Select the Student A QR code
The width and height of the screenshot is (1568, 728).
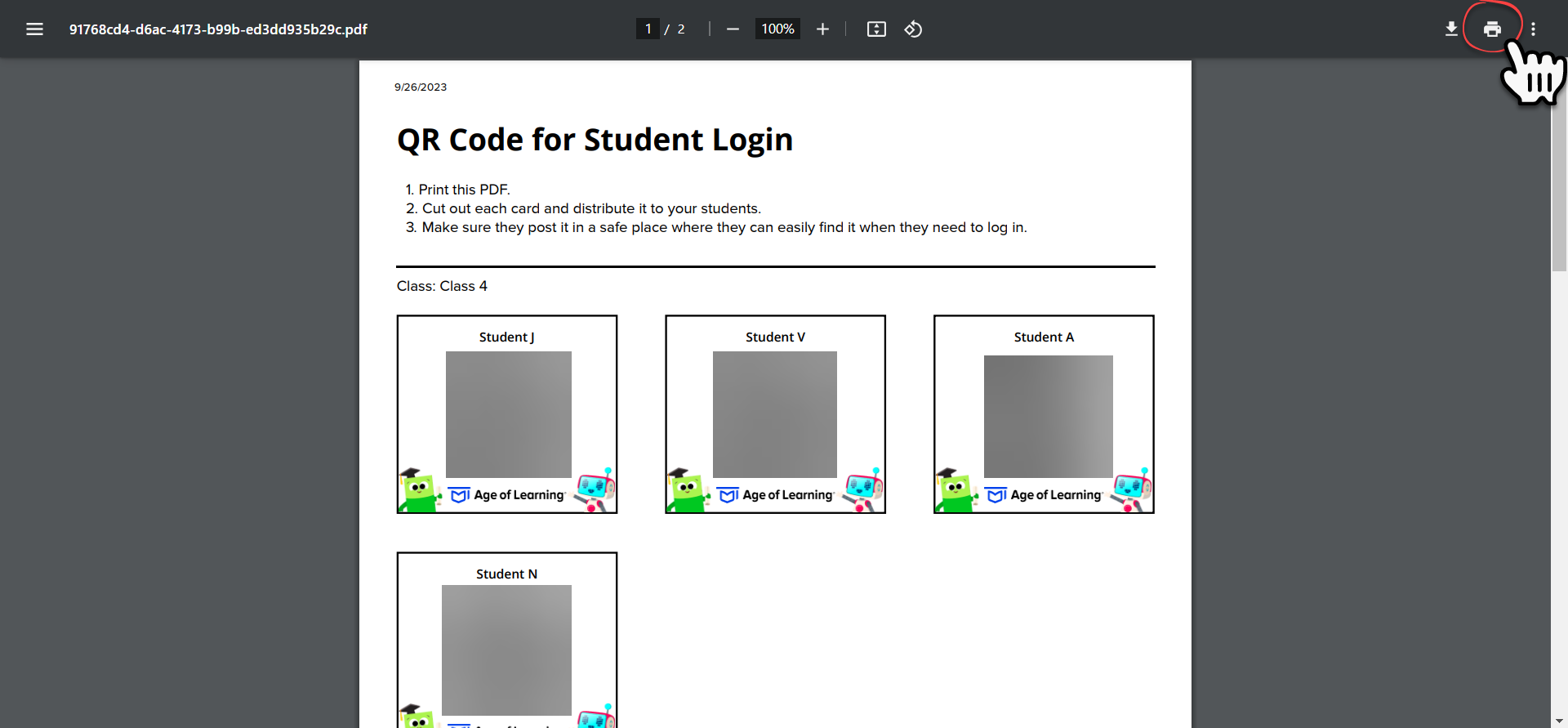pos(1049,416)
